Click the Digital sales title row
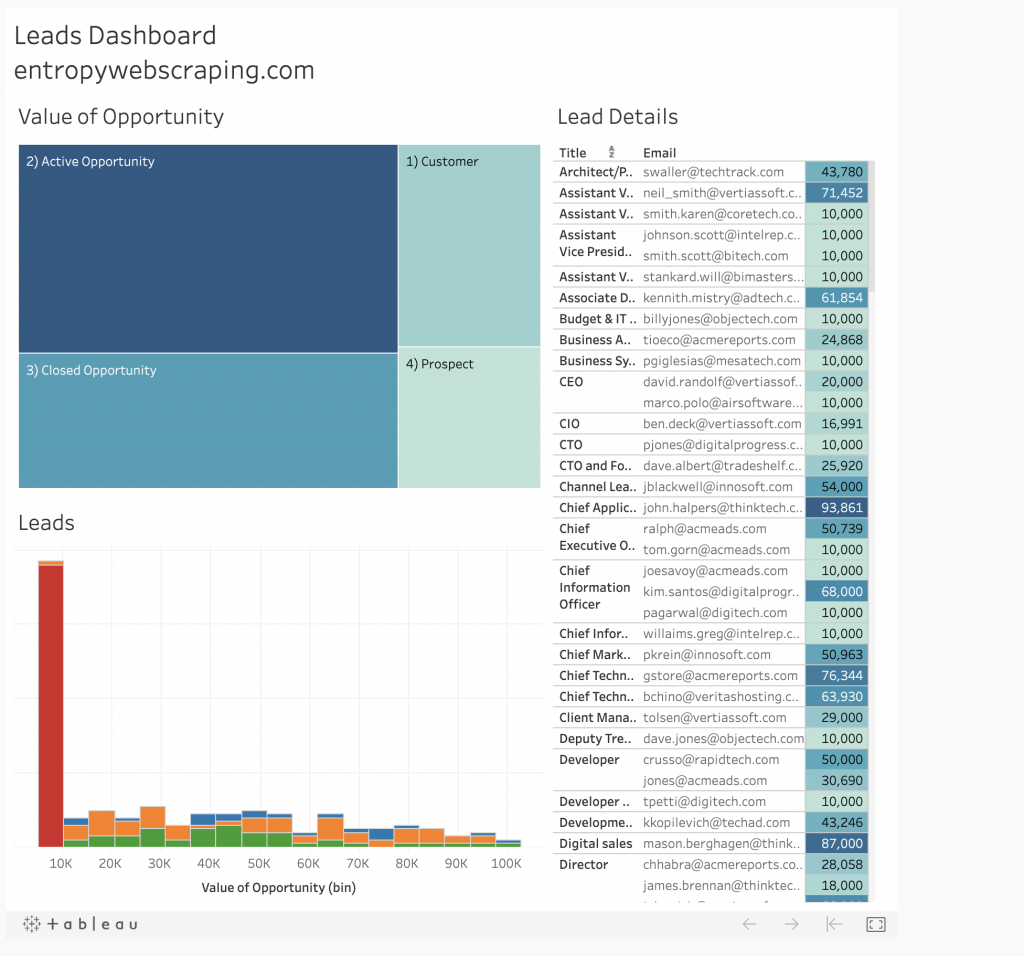Viewport: 1024px width, 956px height. coord(596,844)
